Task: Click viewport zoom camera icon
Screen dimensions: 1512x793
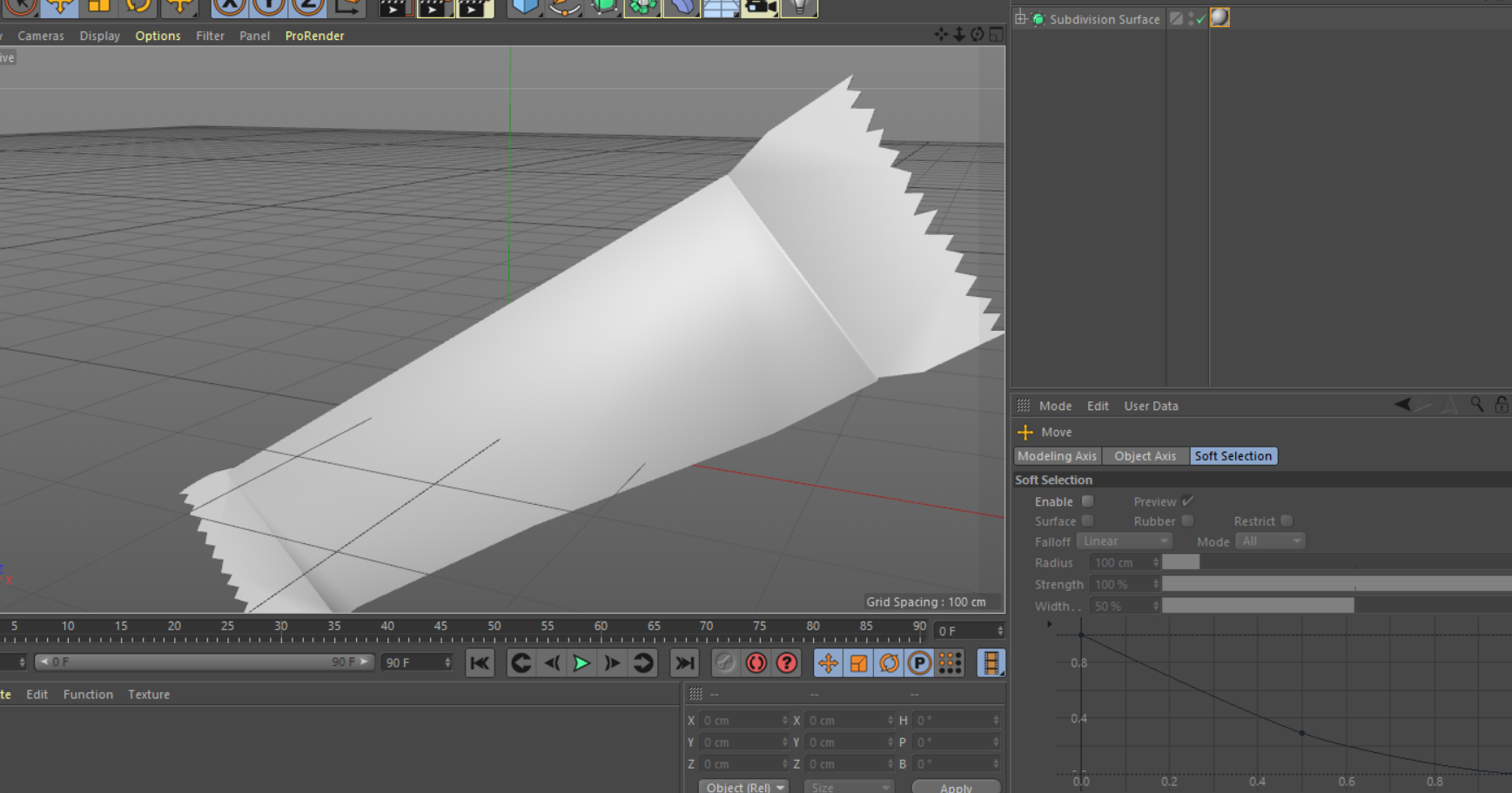Action: click(959, 34)
